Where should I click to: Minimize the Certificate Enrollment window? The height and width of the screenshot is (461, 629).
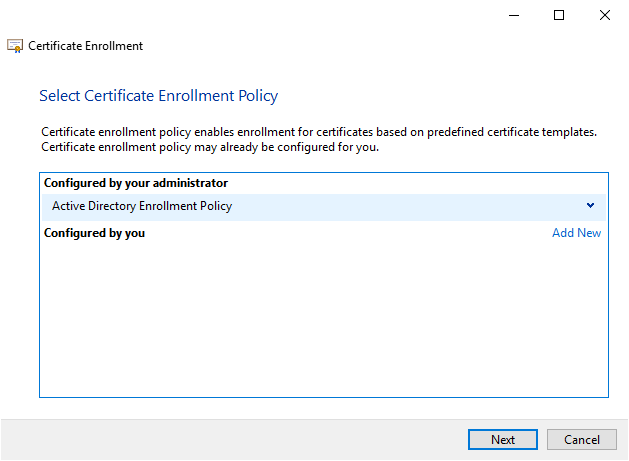[x=513, y=15]
